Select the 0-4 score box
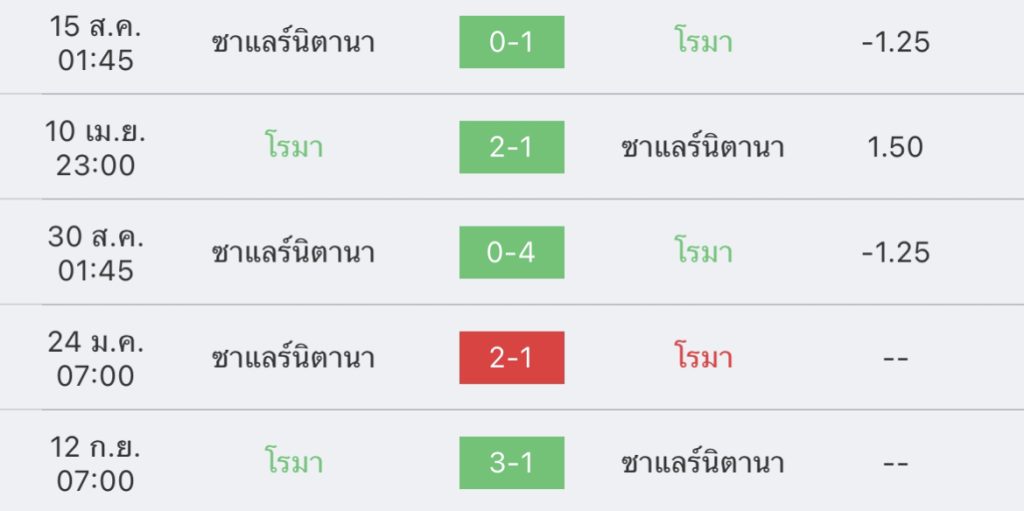Screen dimensions: 1024x511 click(511, 252)
